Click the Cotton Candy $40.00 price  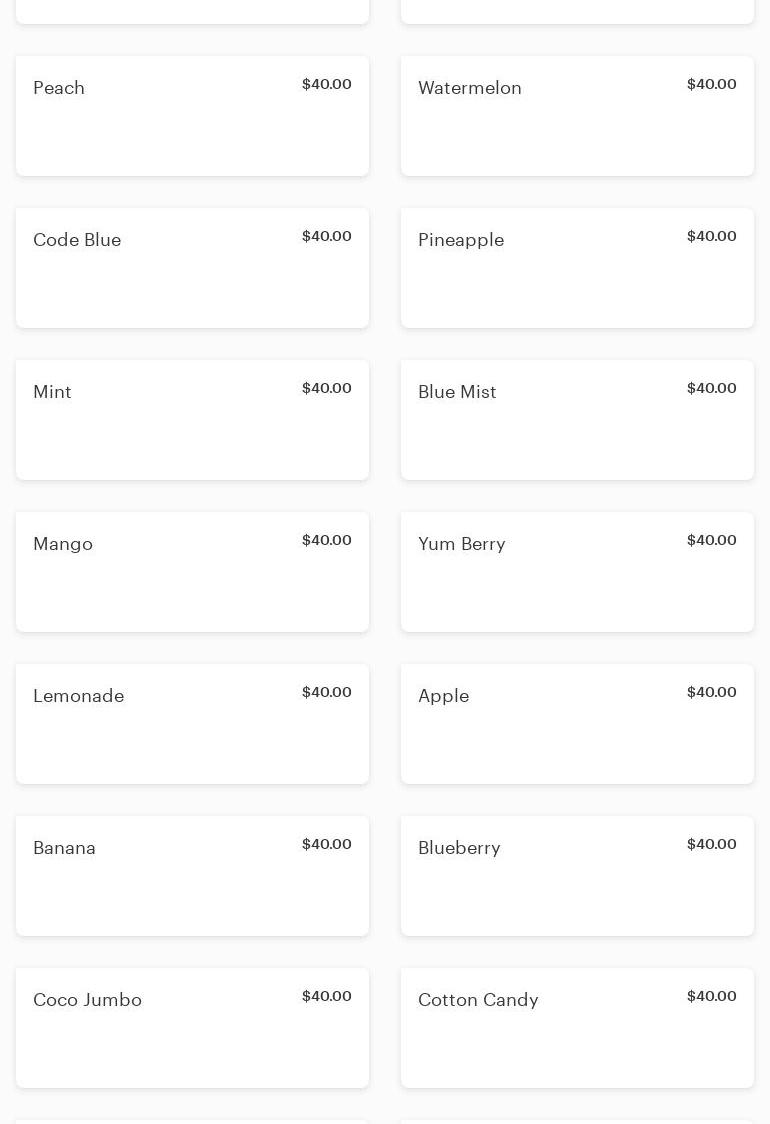(712, 997)
